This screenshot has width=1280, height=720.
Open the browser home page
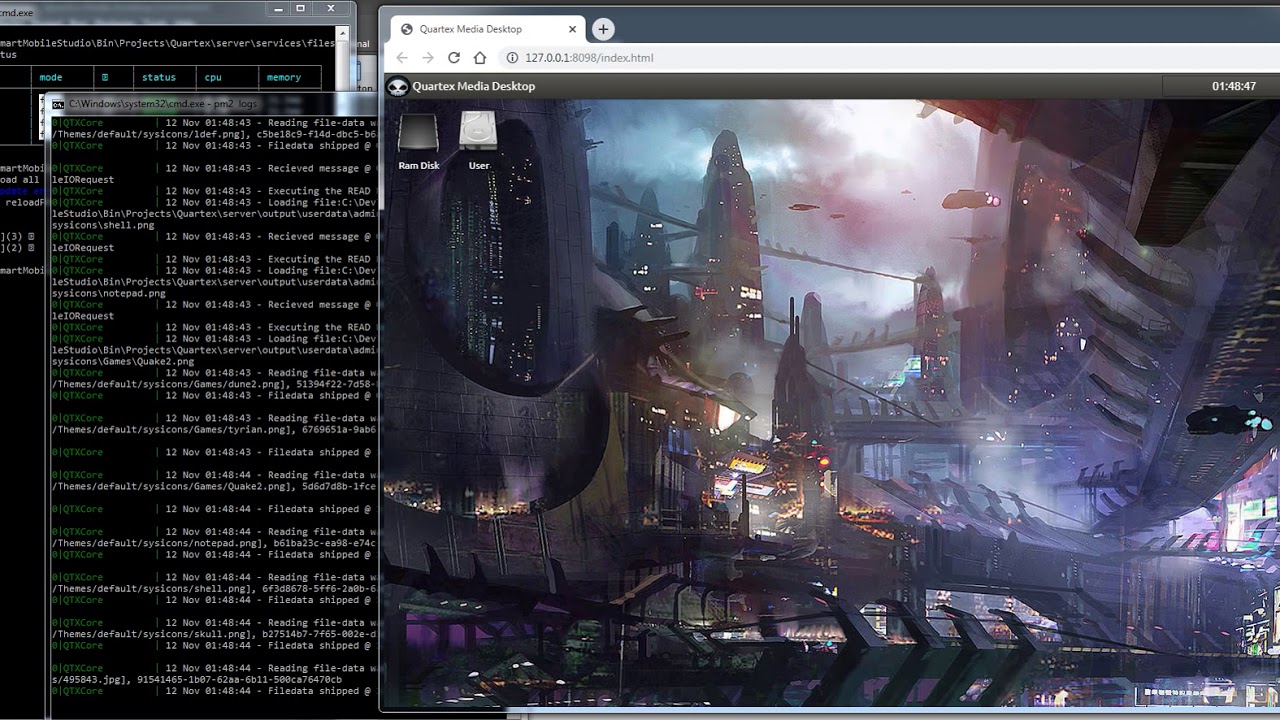tap(480, 58)
